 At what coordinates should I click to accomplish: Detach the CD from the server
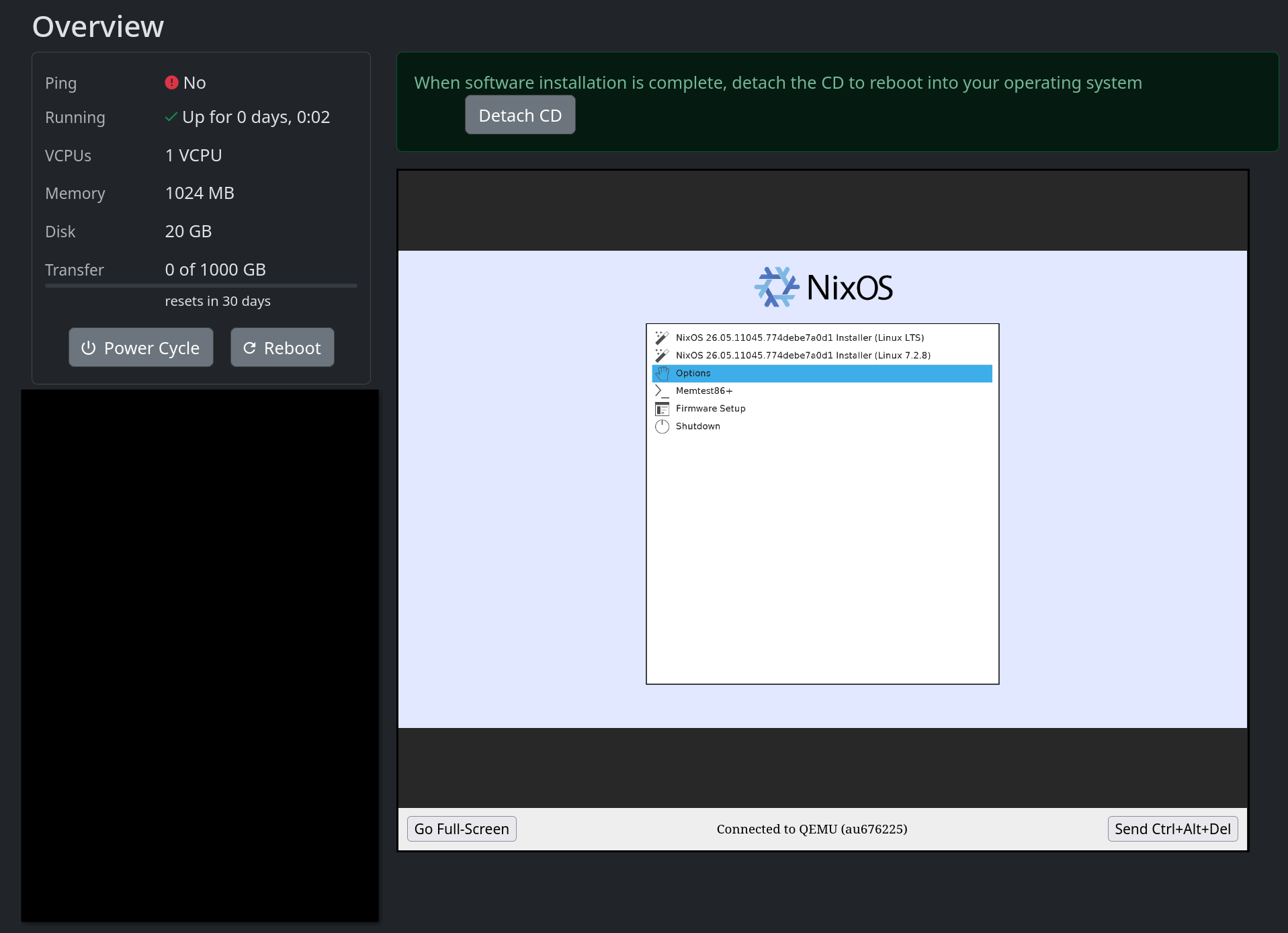click(x=520, y=115)
